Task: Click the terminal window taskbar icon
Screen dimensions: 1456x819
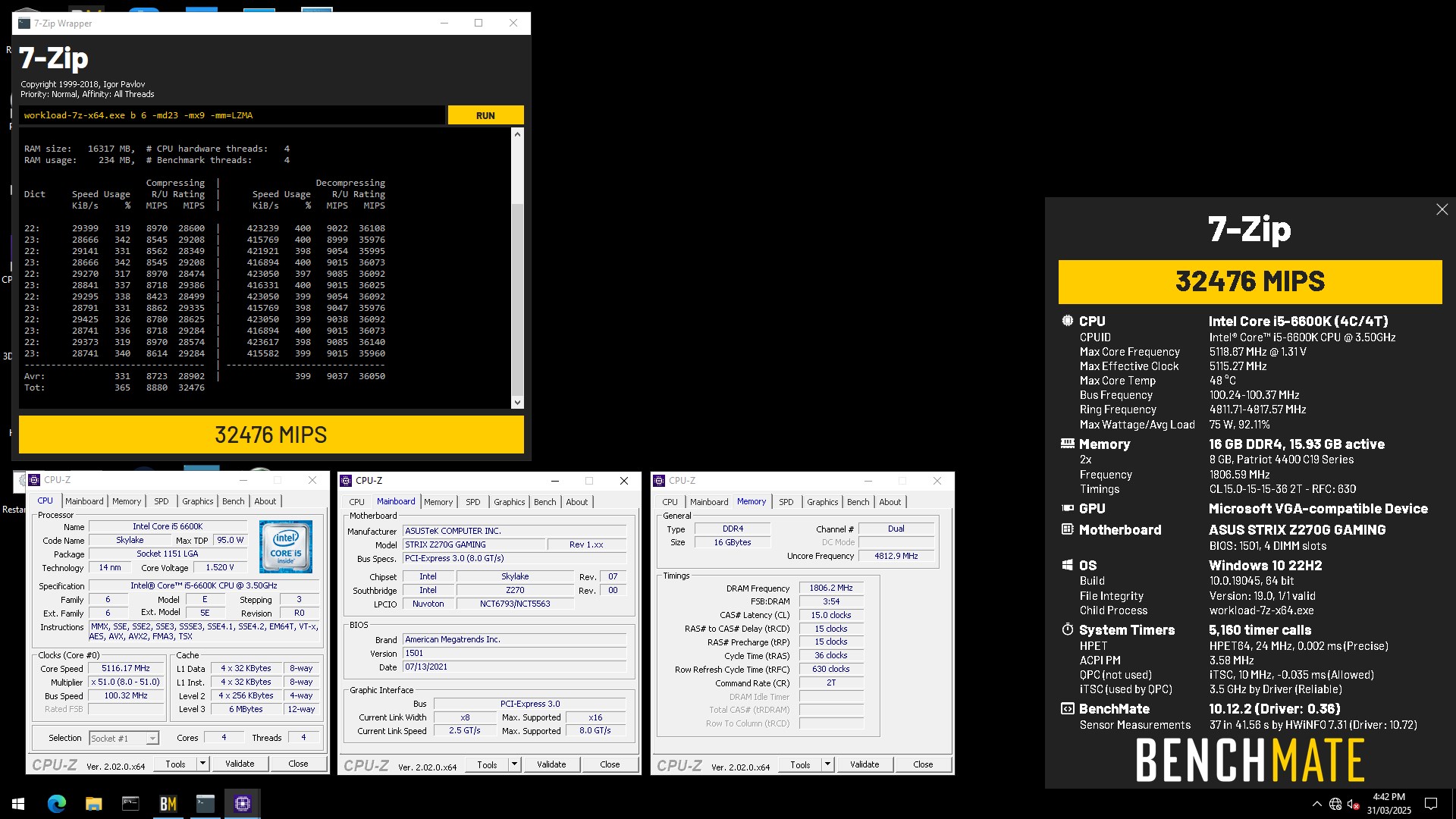Action: pos(130,804)
